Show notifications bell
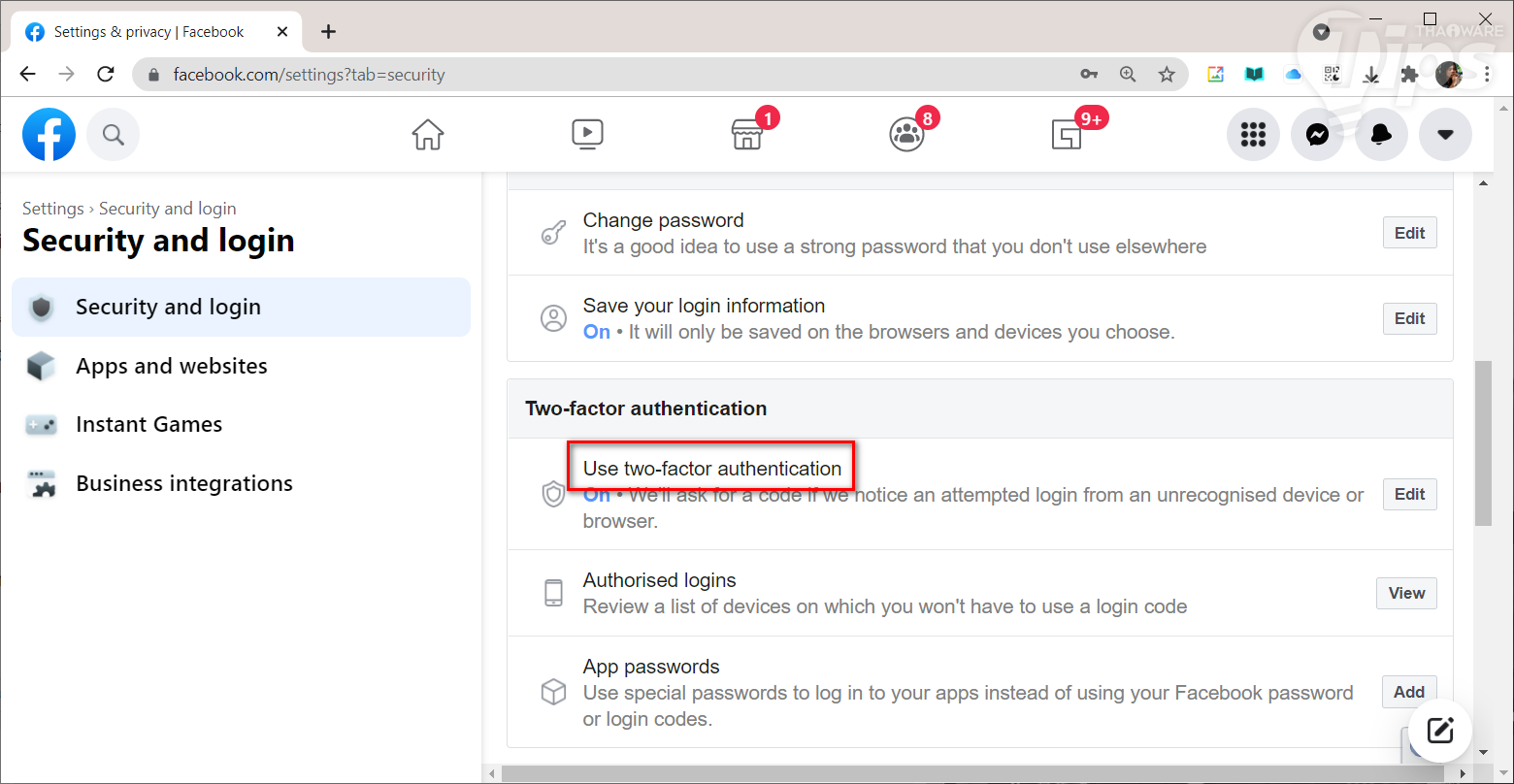1514x784 pixels. [1381, 135]
